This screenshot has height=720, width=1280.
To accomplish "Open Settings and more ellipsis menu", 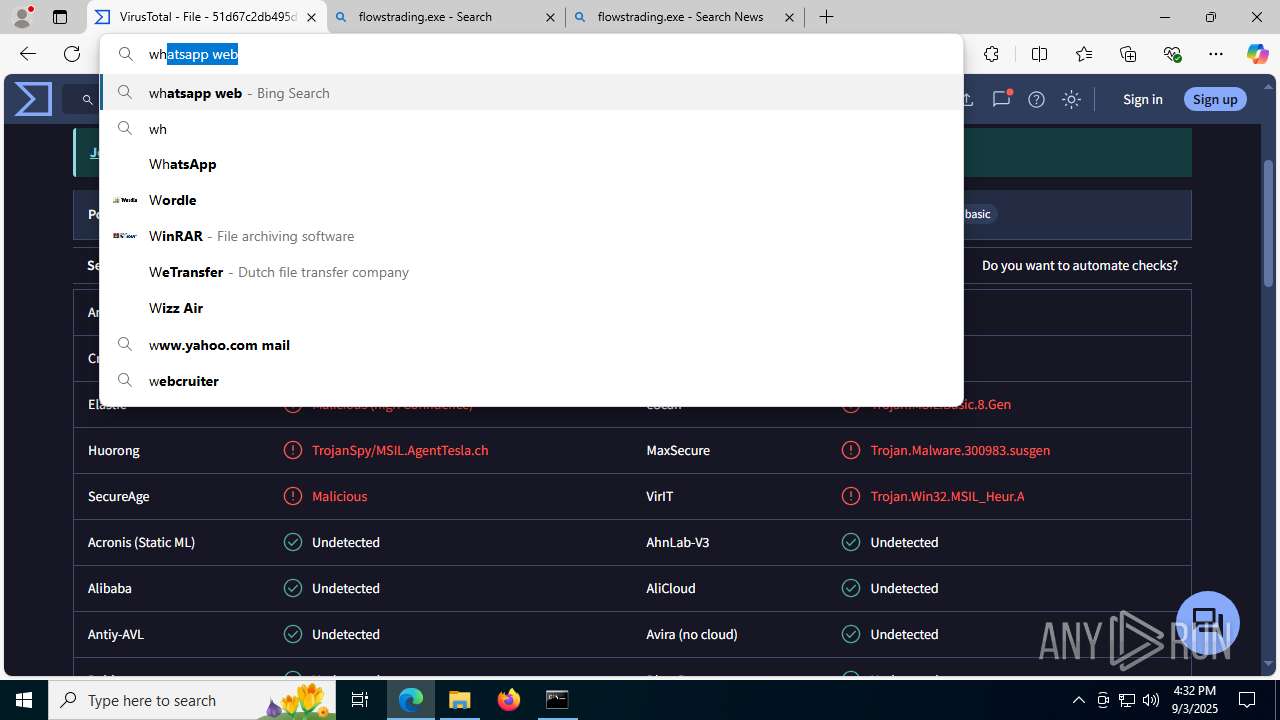I will [1216, 54].
